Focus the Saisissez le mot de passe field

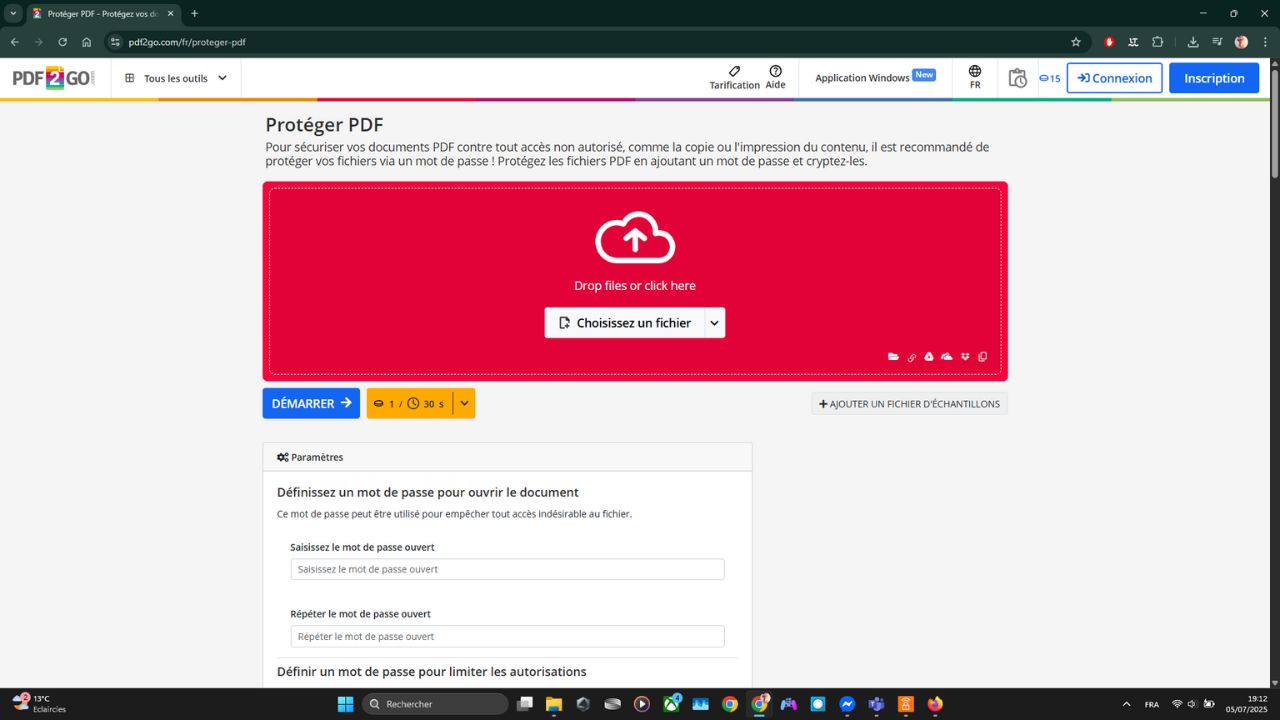[506, 568]
